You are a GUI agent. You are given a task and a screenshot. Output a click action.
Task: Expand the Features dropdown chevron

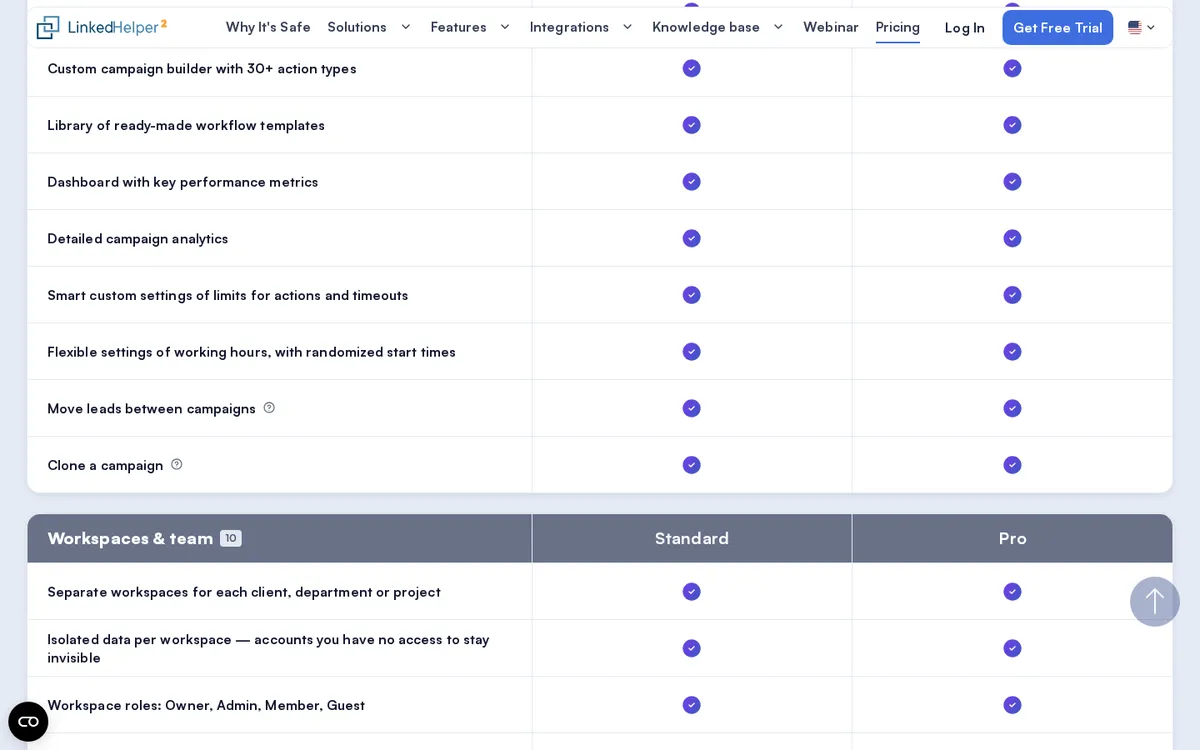pyautogui.click(x=505, y=27)
